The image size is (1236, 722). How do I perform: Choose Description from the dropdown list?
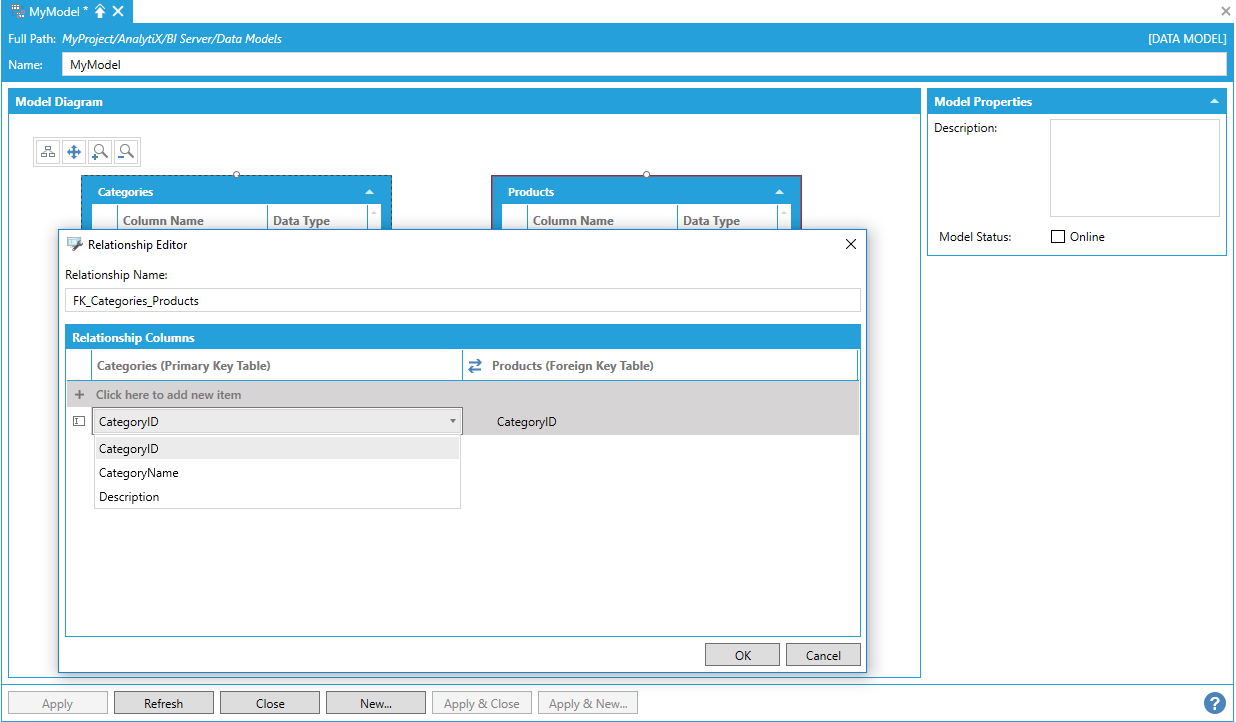coord(129,497)
